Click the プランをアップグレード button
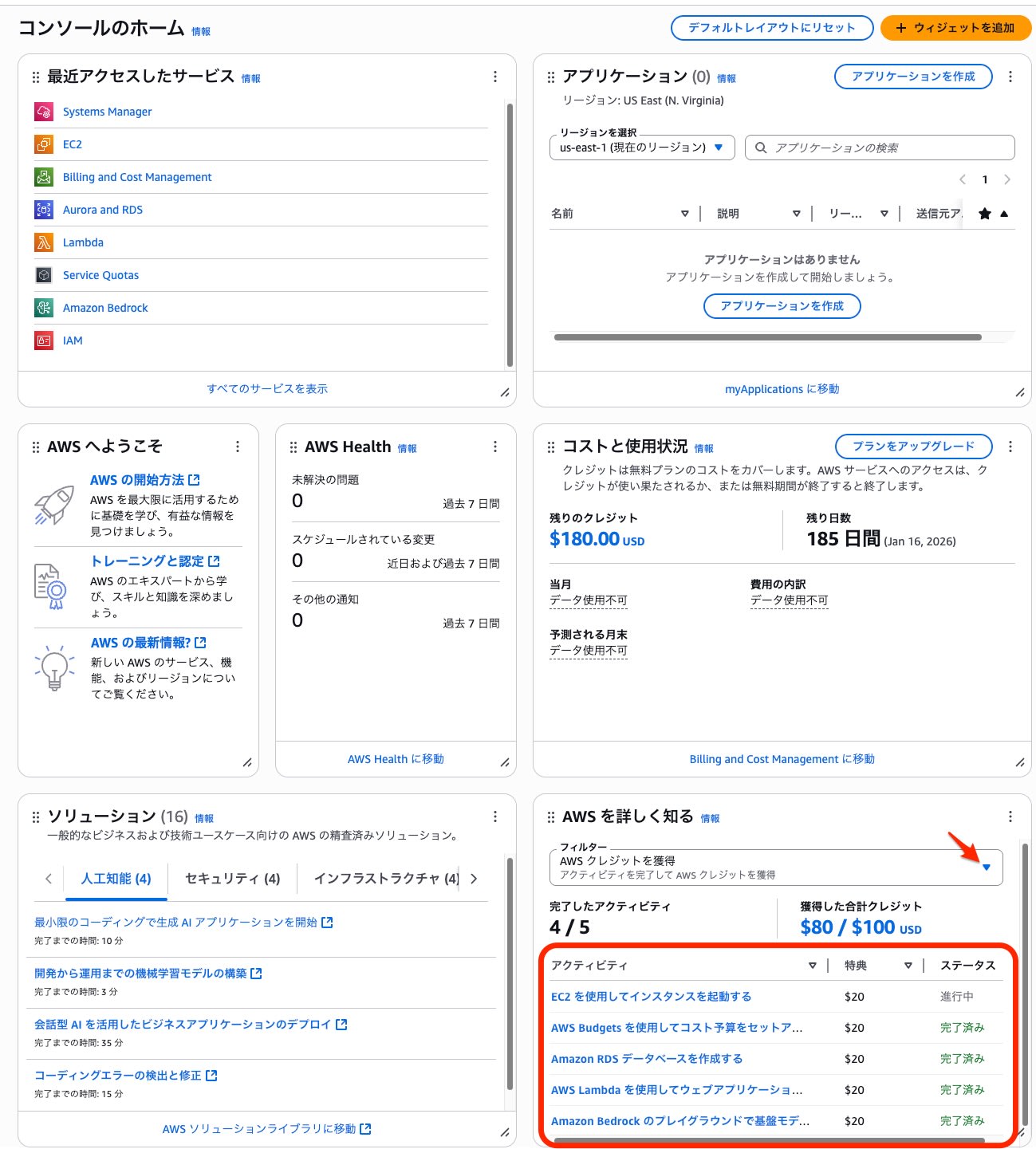Viewport: 1036px width, 1149px height. 913,447
